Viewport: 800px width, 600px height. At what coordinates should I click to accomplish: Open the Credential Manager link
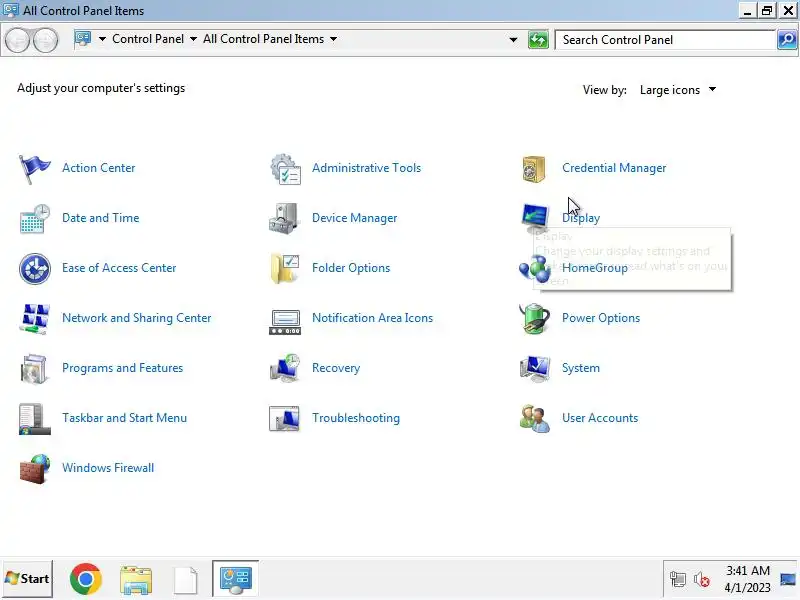click(x=614, y=168)
